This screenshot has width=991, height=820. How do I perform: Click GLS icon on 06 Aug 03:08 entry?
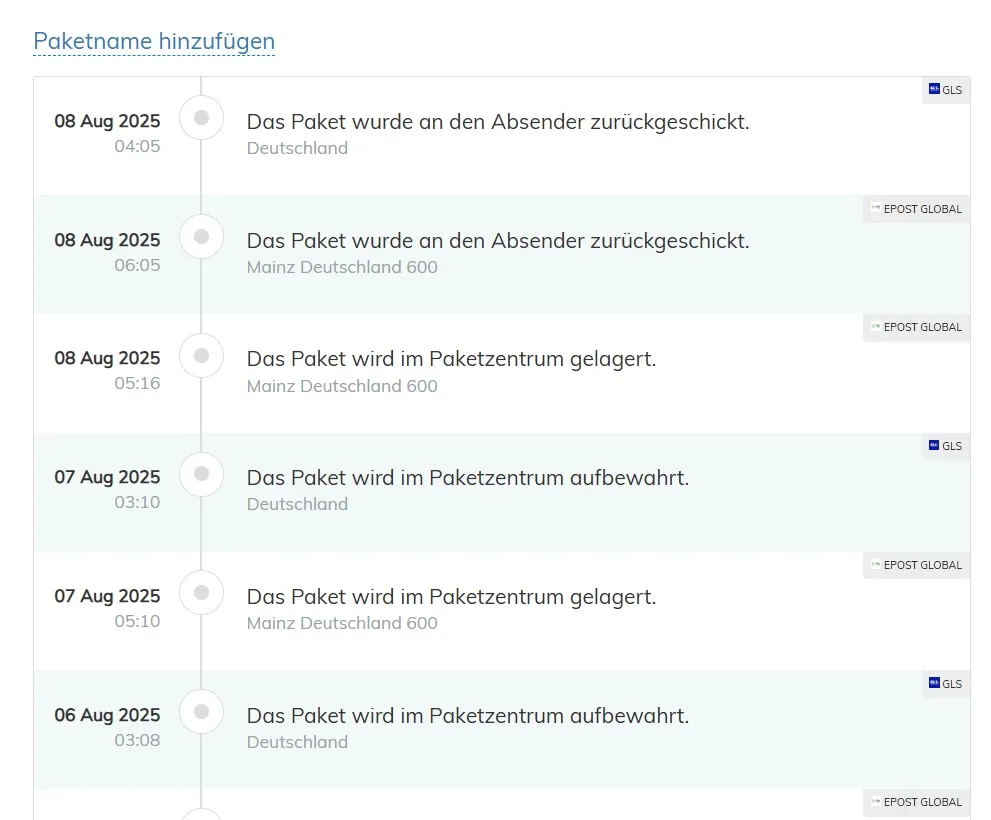pos(934,683)
